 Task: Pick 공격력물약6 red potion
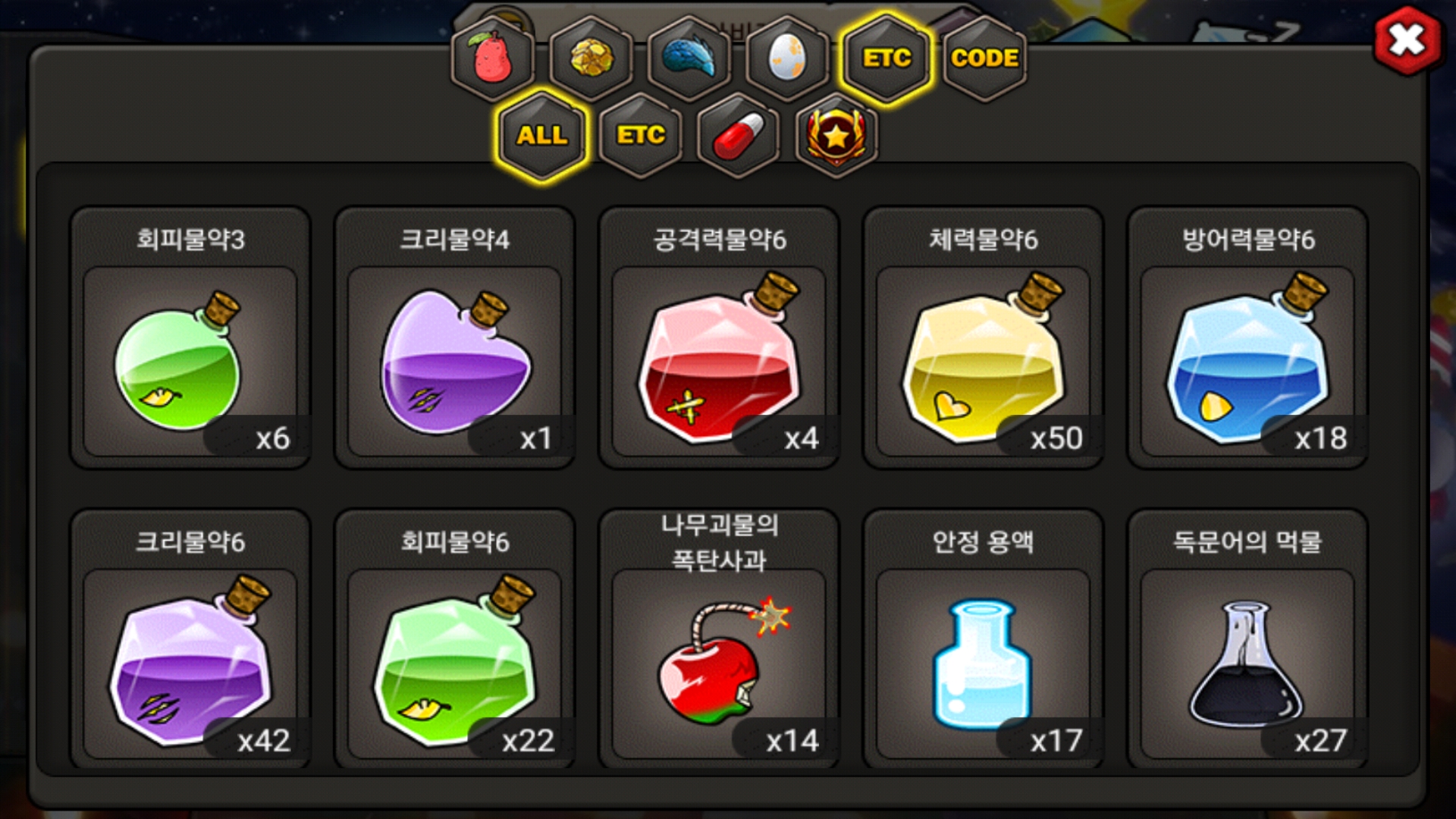click(x=719, y=337)
